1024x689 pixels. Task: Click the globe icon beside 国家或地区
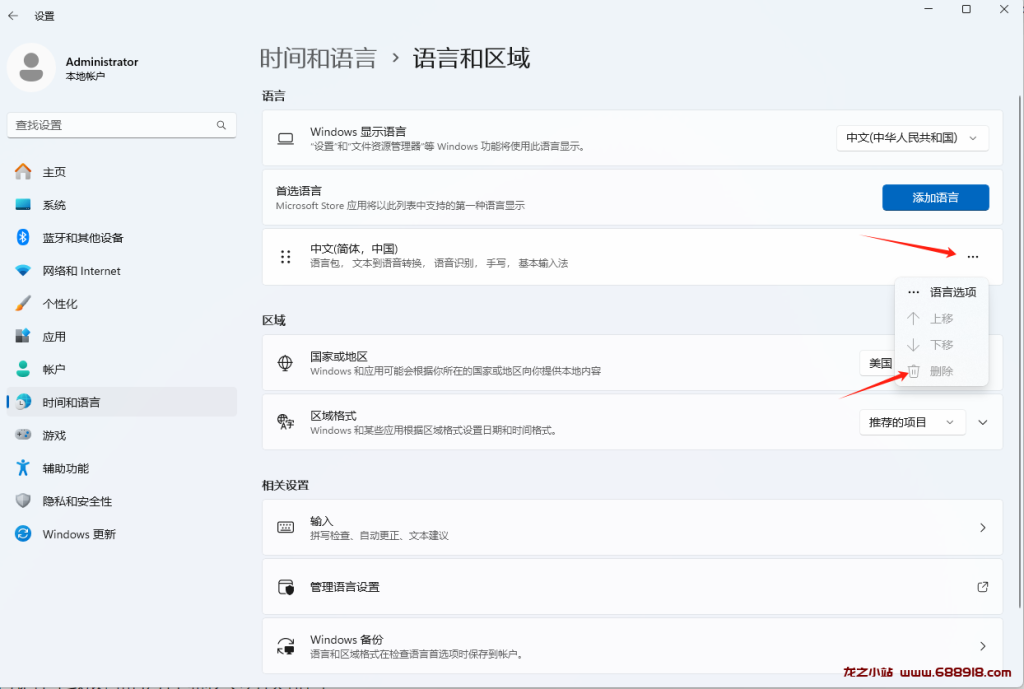tap(285, 363)
